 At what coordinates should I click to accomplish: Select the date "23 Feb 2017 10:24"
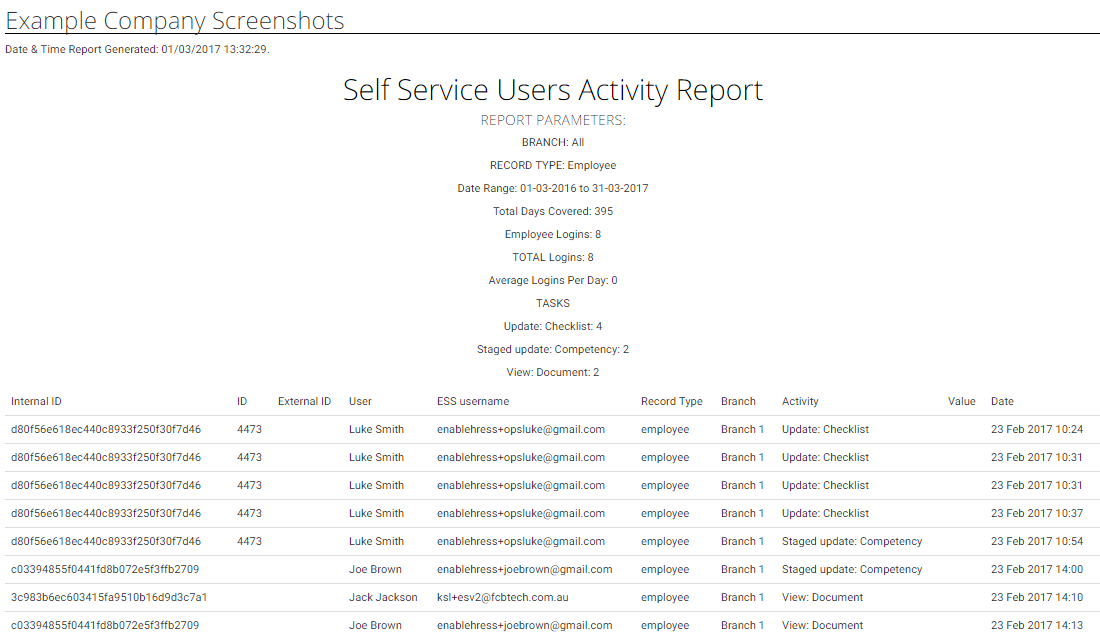point(1037,429)
